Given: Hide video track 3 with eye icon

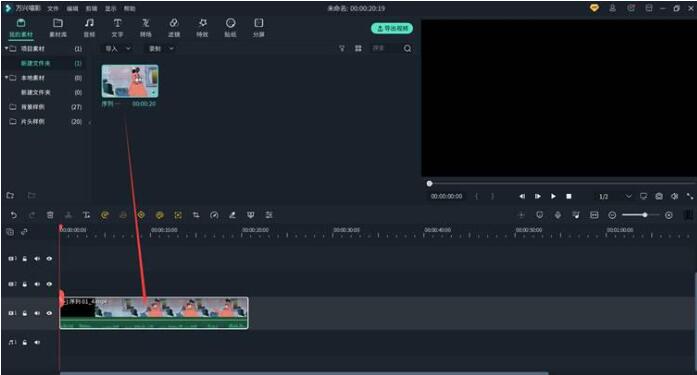Looking at the screenshot, I should (49, 259).
